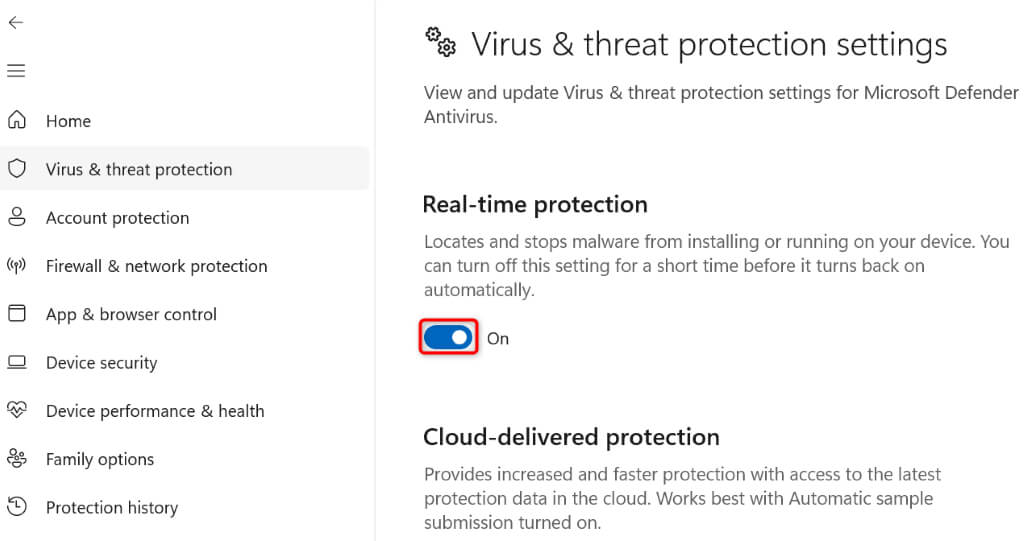Screen dimensions: 1024x541
Task: Select Family options in the sidebar
Action: click(100, 460)
